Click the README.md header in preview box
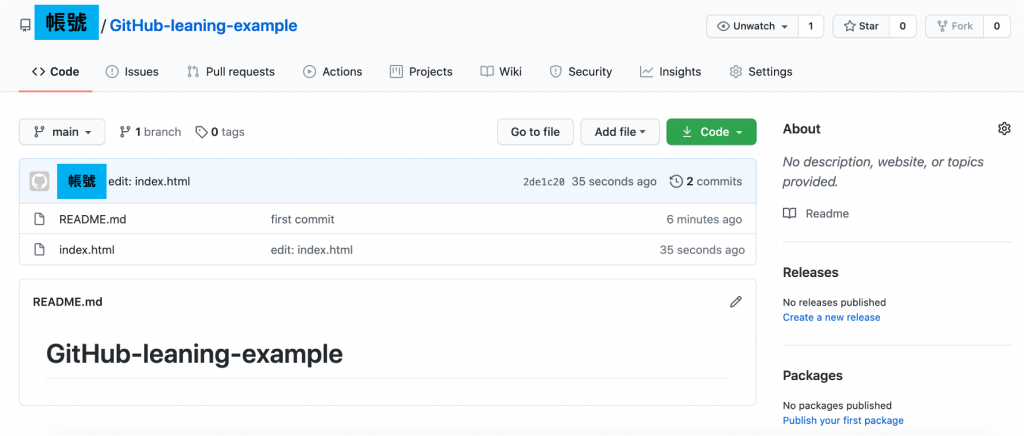This screenshot has height=436, width=1024. click(x=68, y=302)
